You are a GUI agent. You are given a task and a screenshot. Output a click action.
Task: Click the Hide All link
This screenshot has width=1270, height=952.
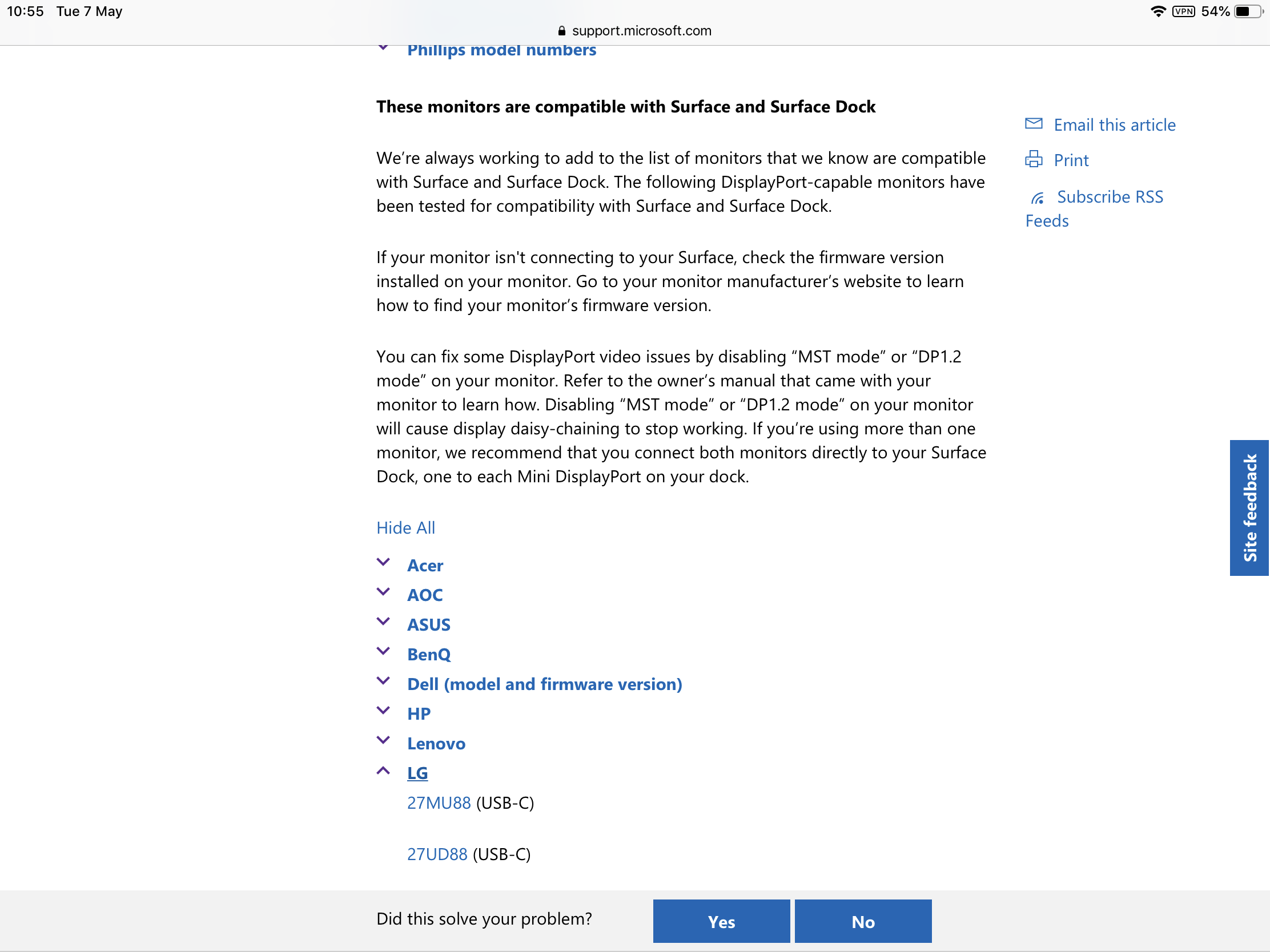coord(405,527)
